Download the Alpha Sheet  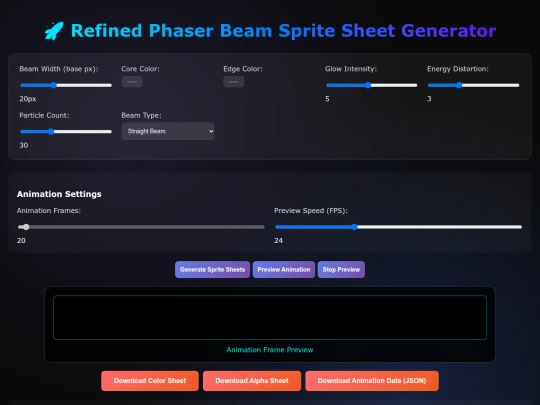point(252,381)
